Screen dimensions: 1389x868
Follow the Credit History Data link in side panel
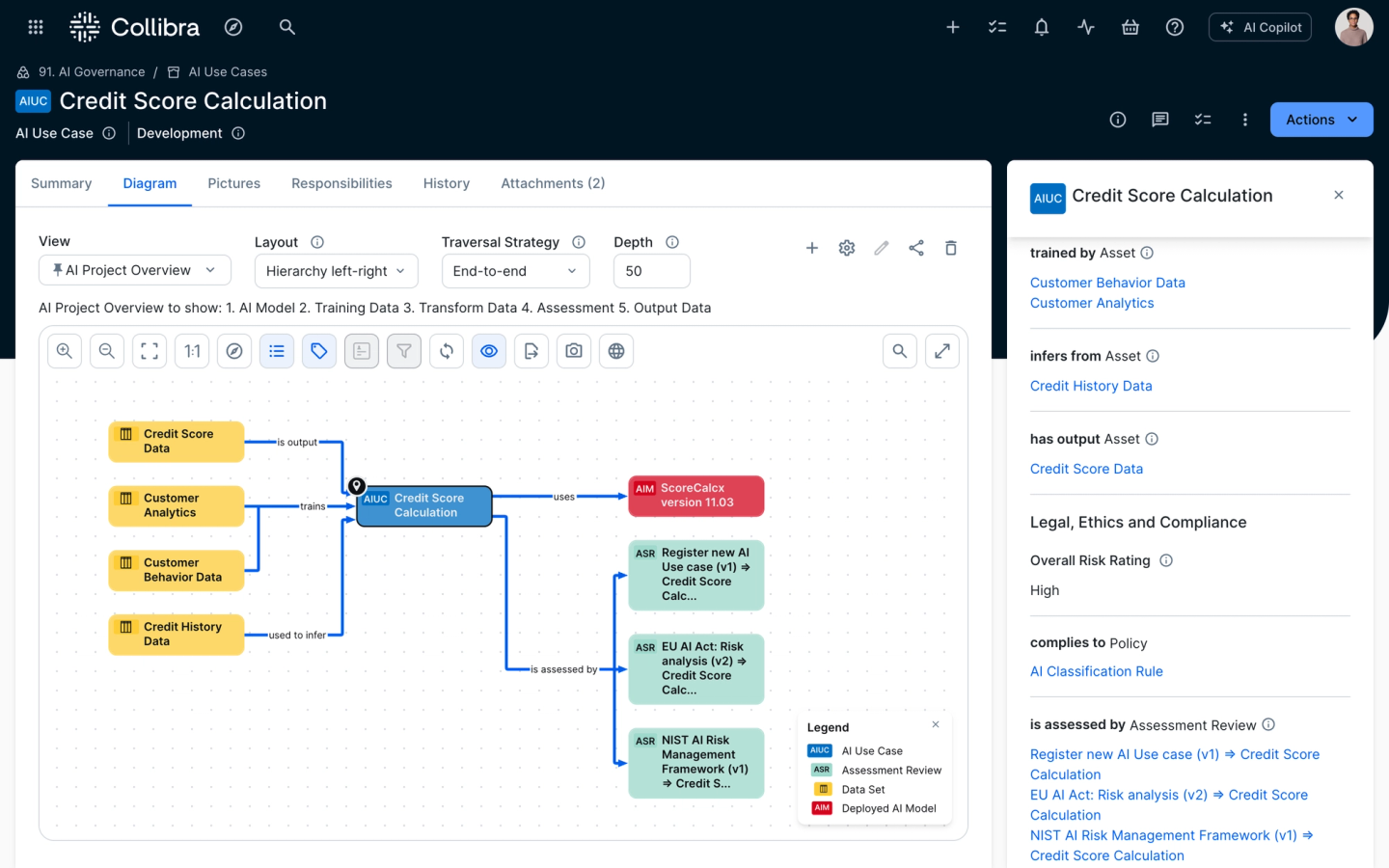(1091, 385)
